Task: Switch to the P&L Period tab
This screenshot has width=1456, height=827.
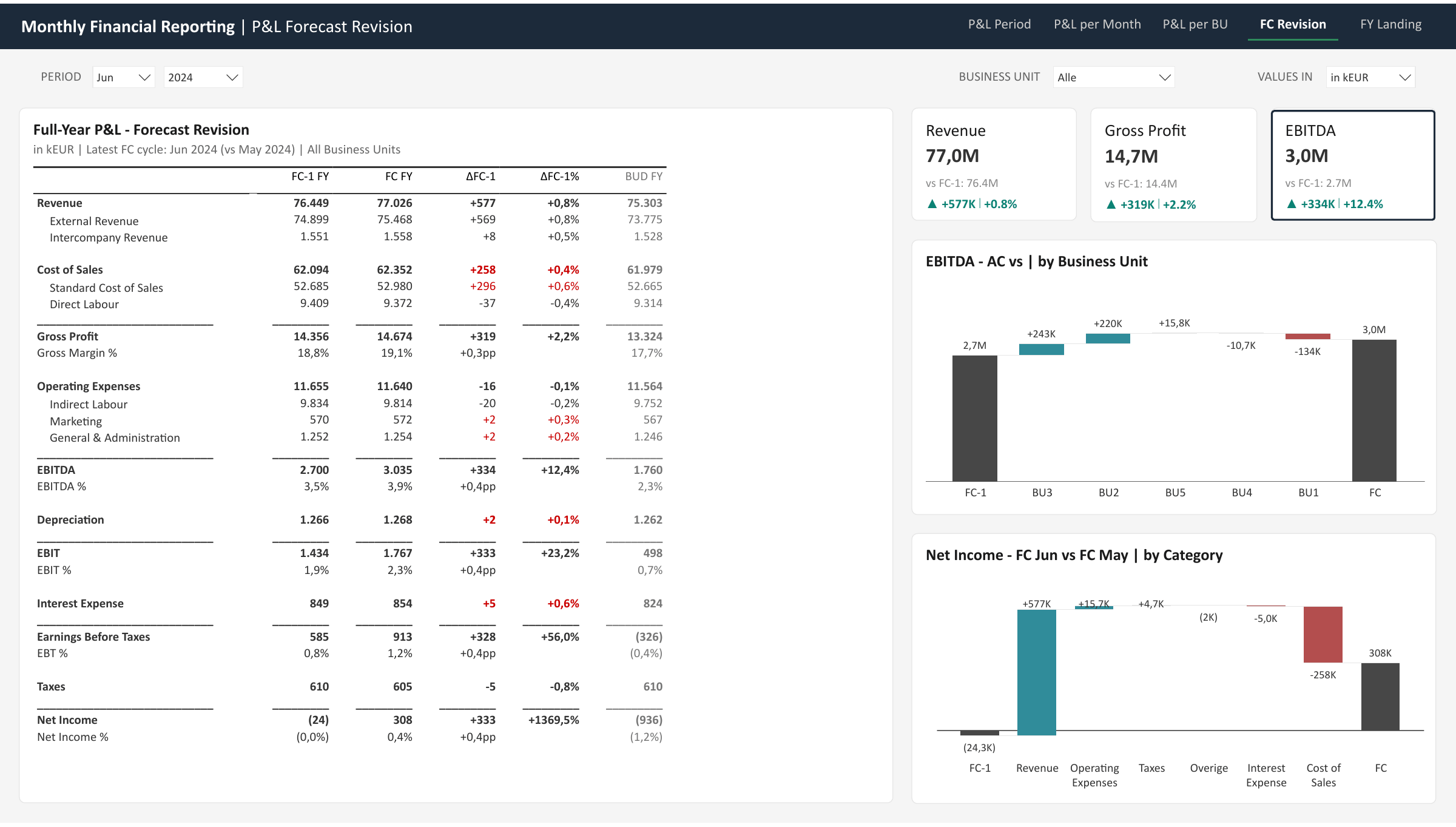Action: [x=999, y=24]
